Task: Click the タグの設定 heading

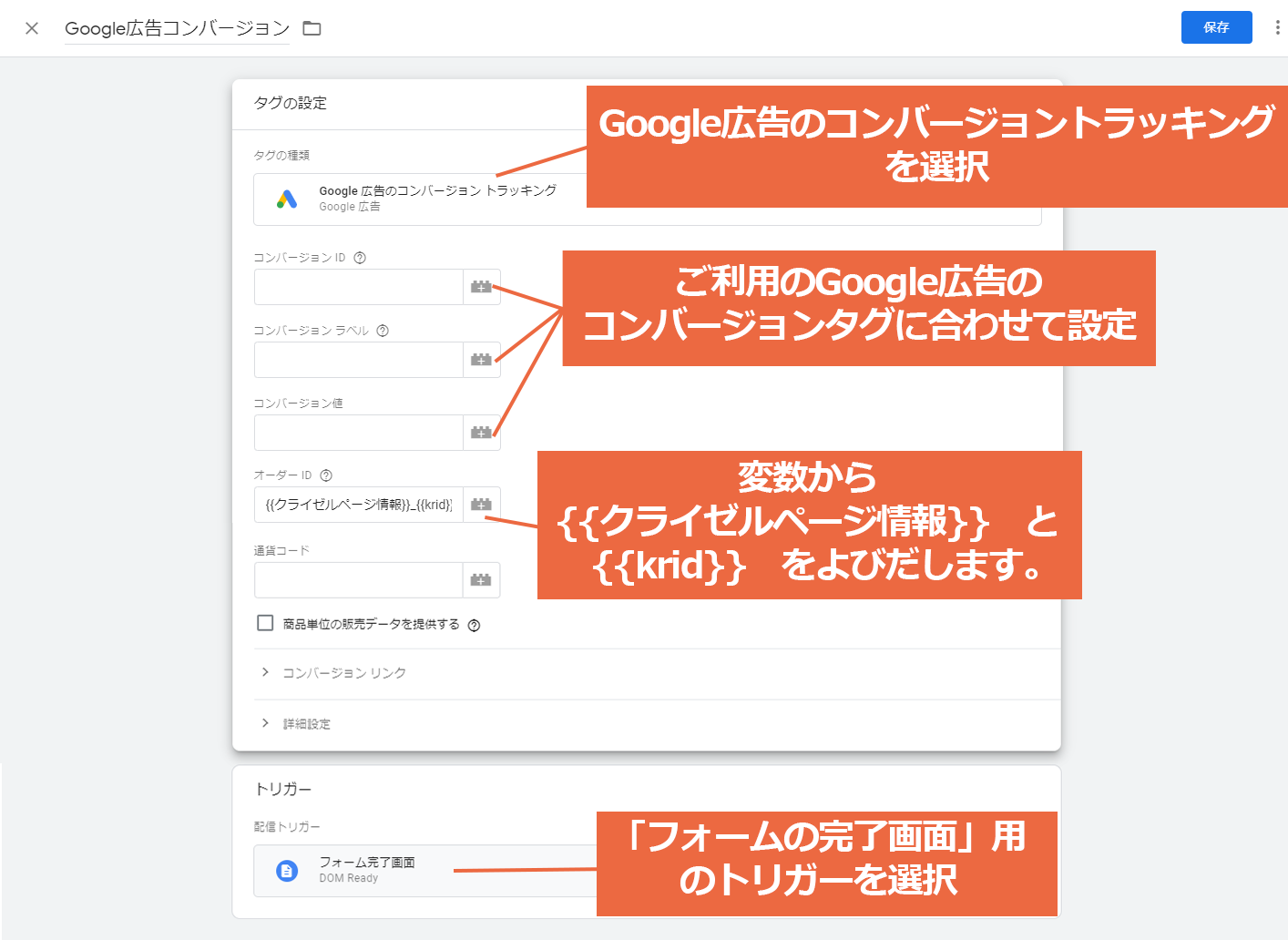Action: point(290,103)
